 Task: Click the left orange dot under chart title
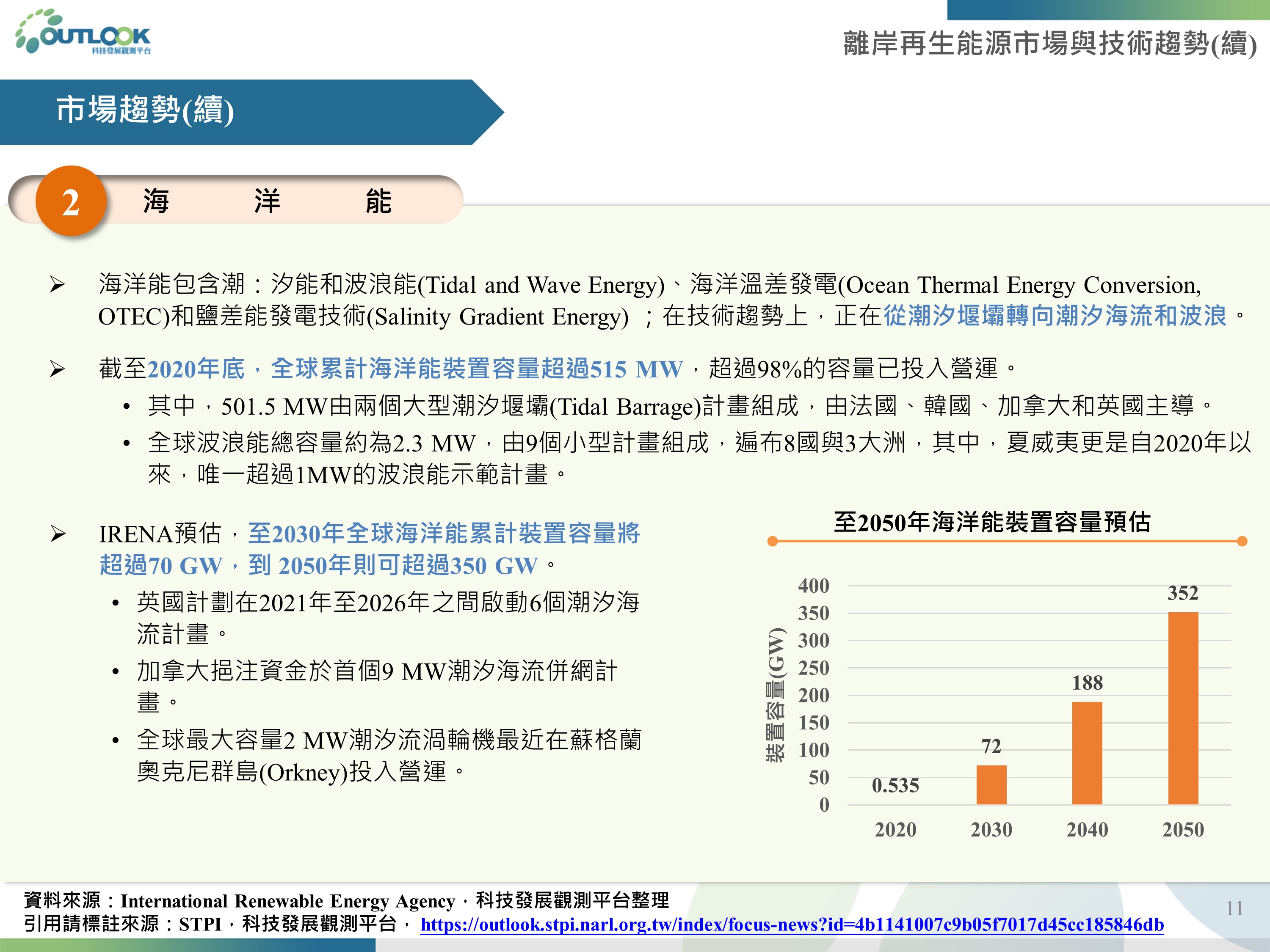[x=773, y=541]
